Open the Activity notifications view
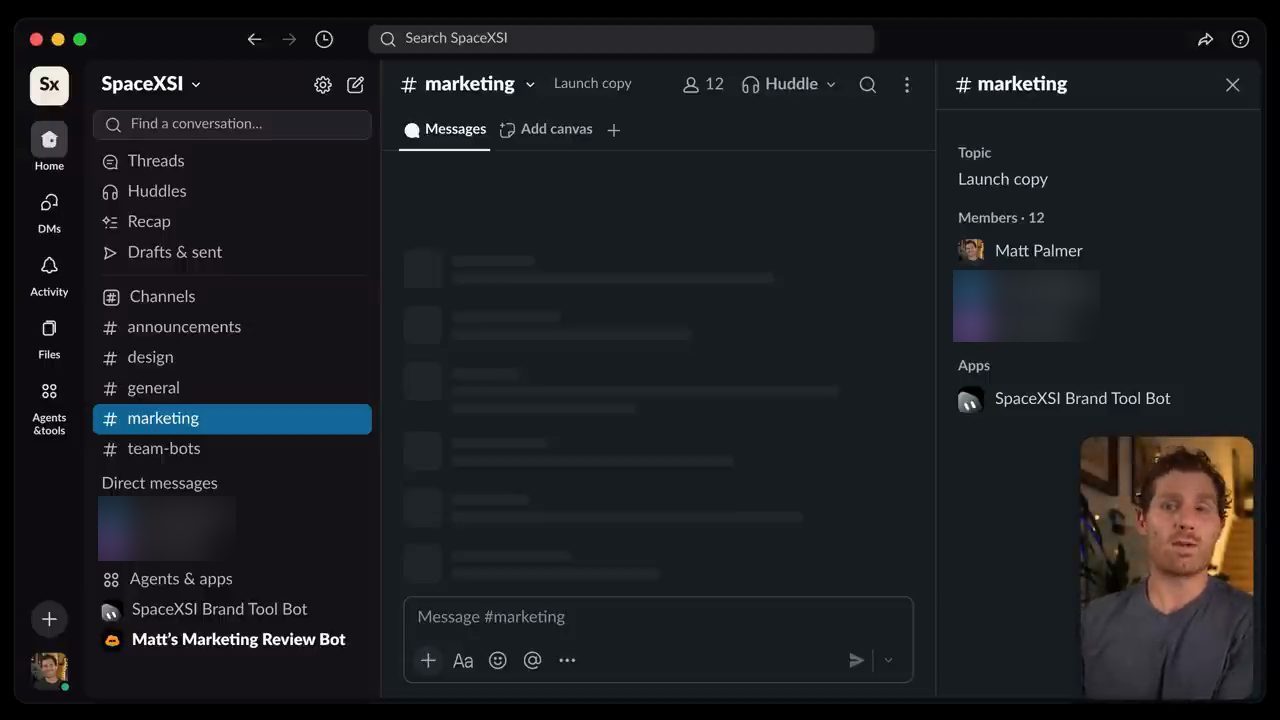 (49, 276)
